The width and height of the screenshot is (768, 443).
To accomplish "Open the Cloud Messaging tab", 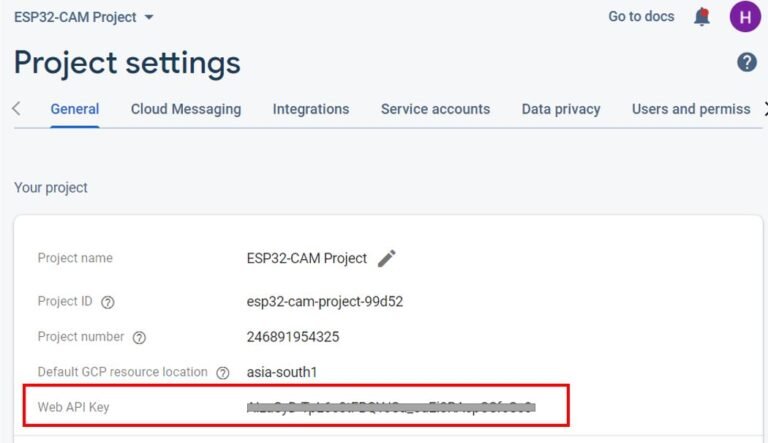I will 186,109.
